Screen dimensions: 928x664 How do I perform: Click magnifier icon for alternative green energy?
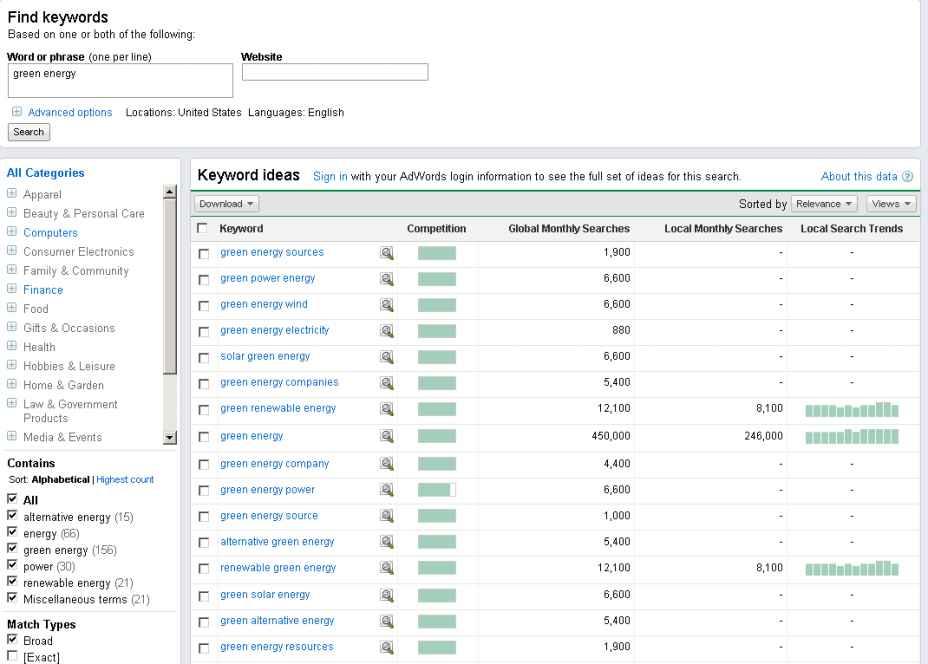pos(387,542)
